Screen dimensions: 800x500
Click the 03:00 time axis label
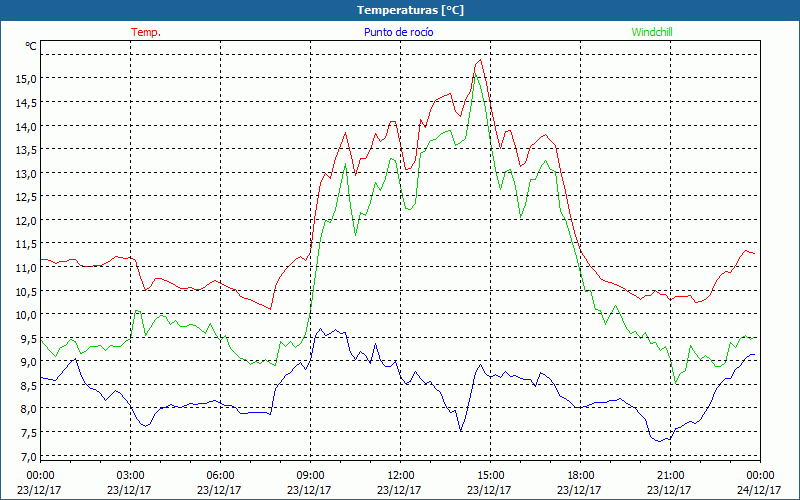coord(130,476)
